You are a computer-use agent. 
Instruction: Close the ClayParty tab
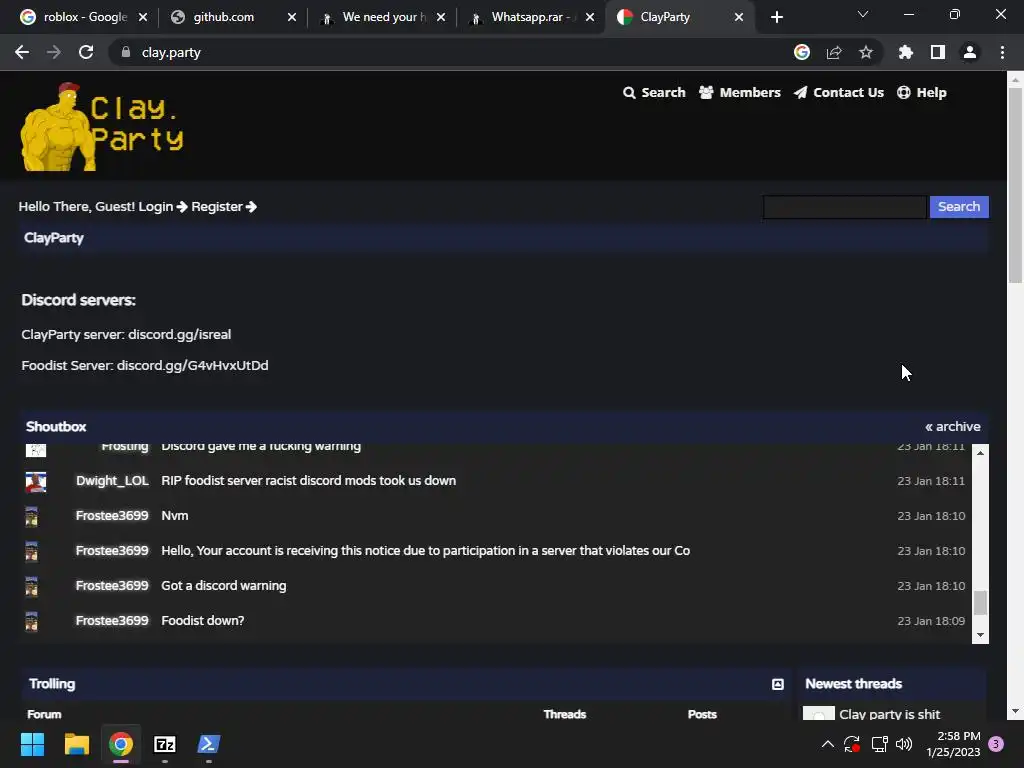coord(739,17)
